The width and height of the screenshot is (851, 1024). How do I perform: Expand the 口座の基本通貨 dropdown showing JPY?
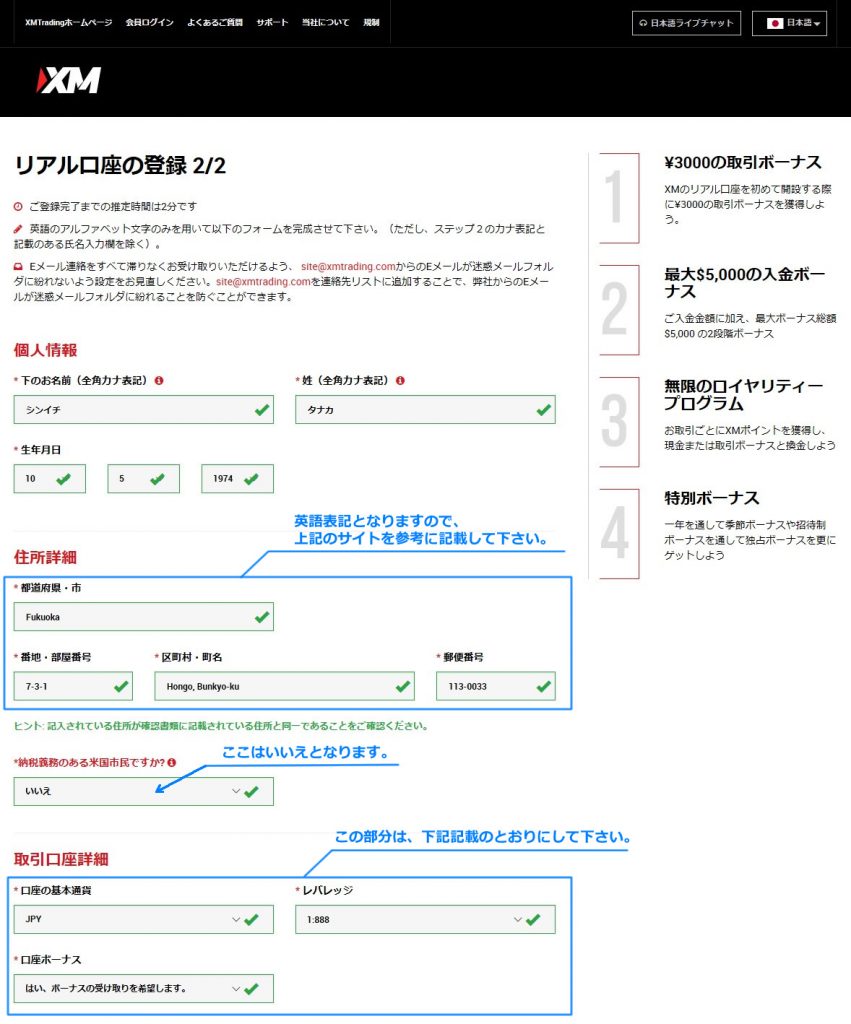click(144, 920)
